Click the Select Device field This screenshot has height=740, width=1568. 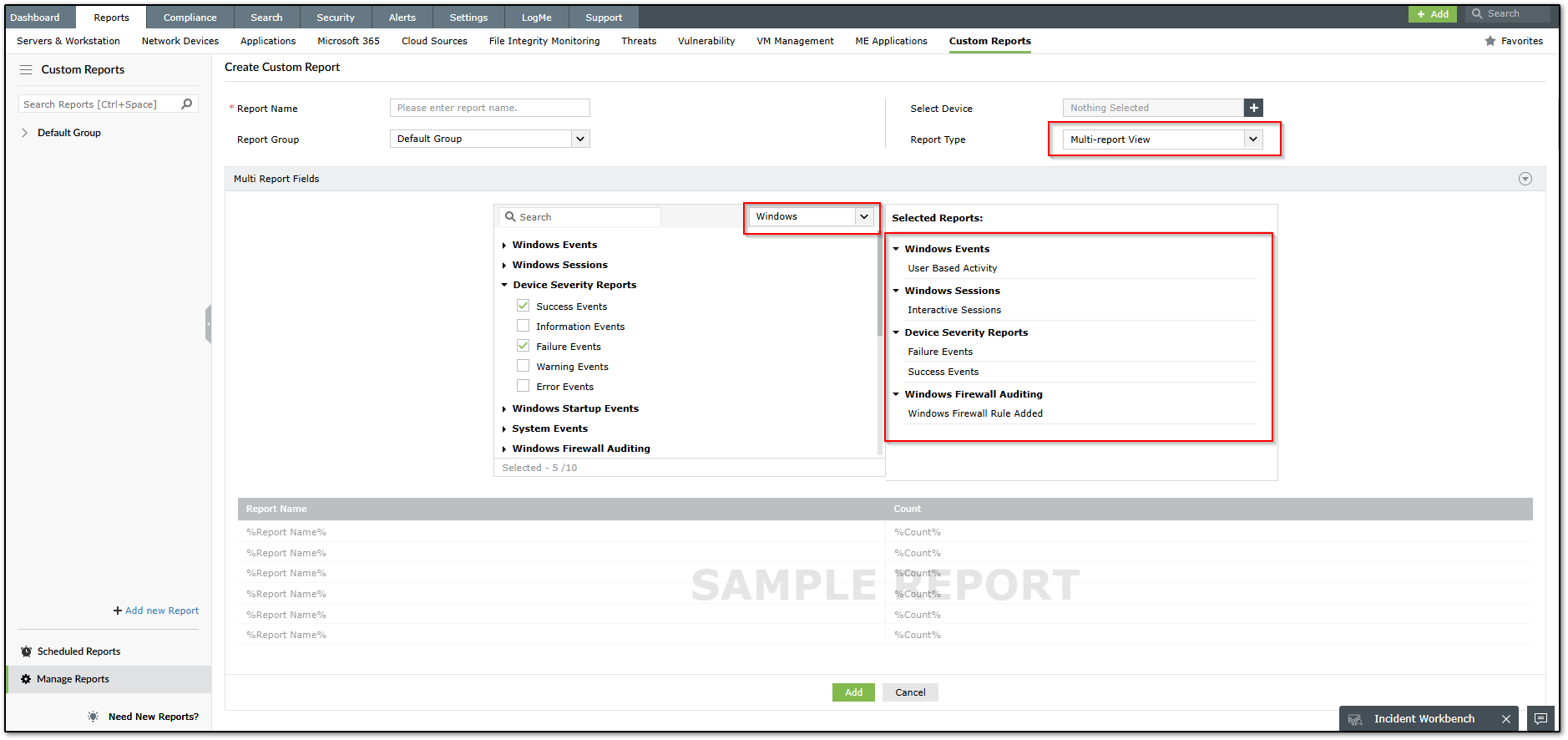click(1153, 108)
